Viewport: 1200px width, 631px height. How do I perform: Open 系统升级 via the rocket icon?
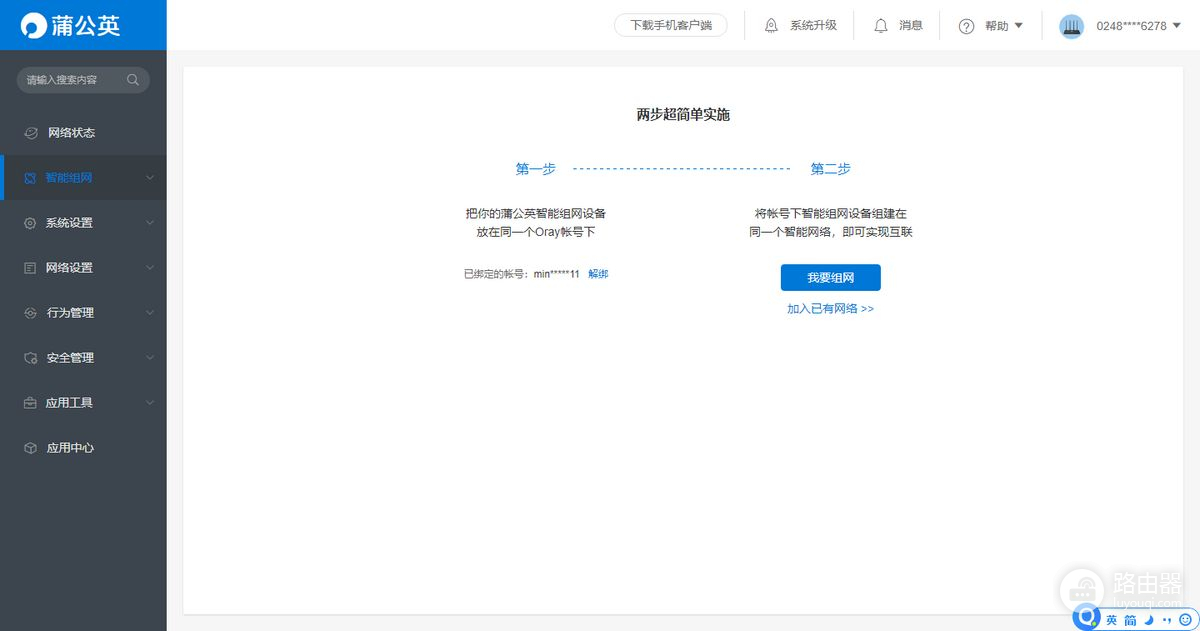coord(769,25)
